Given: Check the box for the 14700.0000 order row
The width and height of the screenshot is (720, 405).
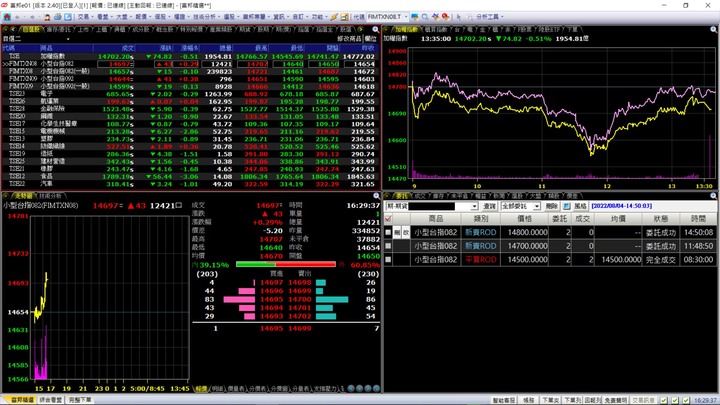Looking at the screenshot, I should pos(388,246).
